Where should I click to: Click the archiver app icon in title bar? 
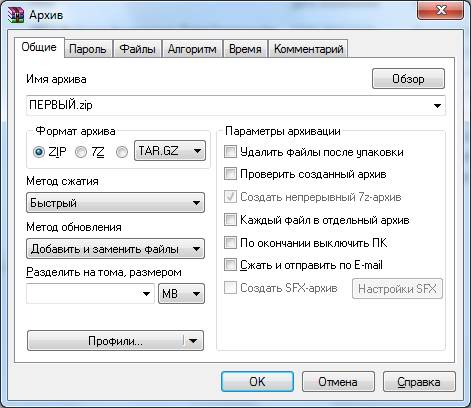pyautogui.click(x=16, y=14)
